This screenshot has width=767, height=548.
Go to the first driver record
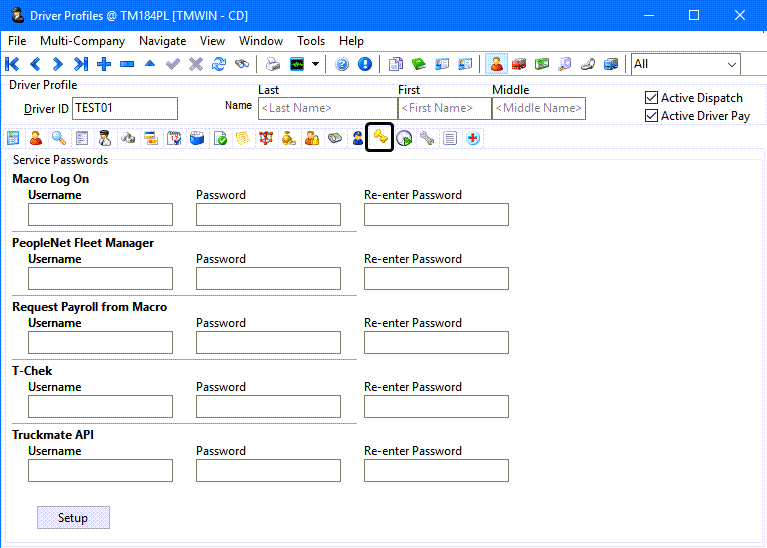(13, 64)
